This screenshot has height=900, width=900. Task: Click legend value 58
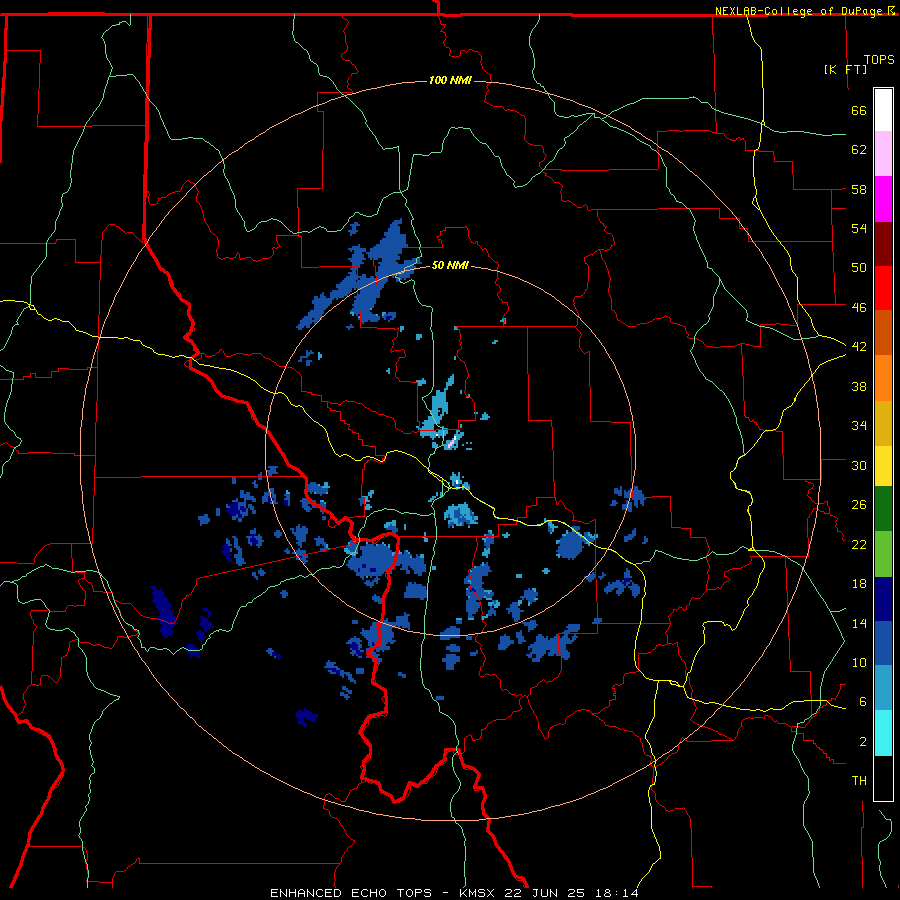tap(859, 189)
